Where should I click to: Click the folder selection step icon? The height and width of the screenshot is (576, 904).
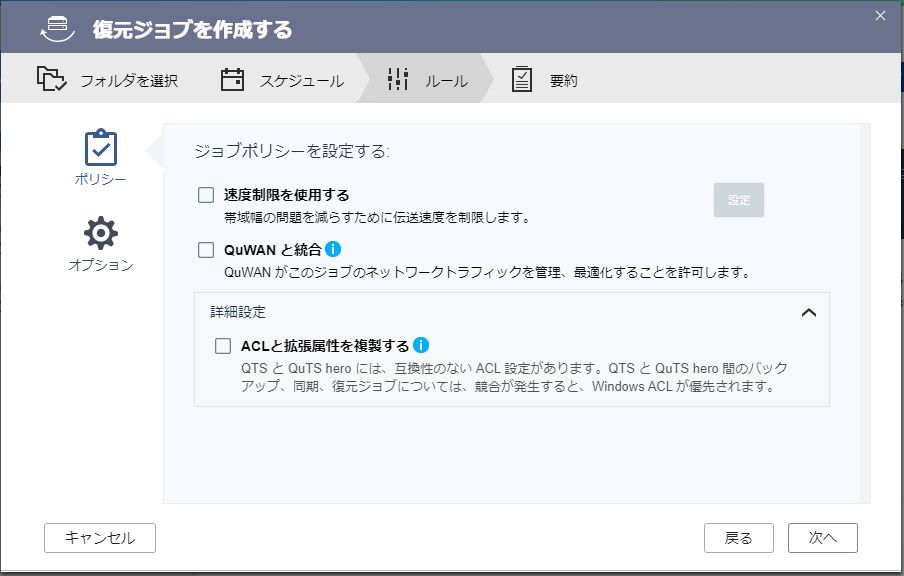coord(52,79)
